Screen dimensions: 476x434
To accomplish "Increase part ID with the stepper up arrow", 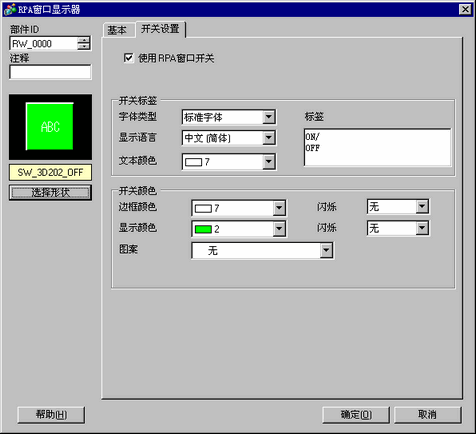I will [x=84, y=40].
